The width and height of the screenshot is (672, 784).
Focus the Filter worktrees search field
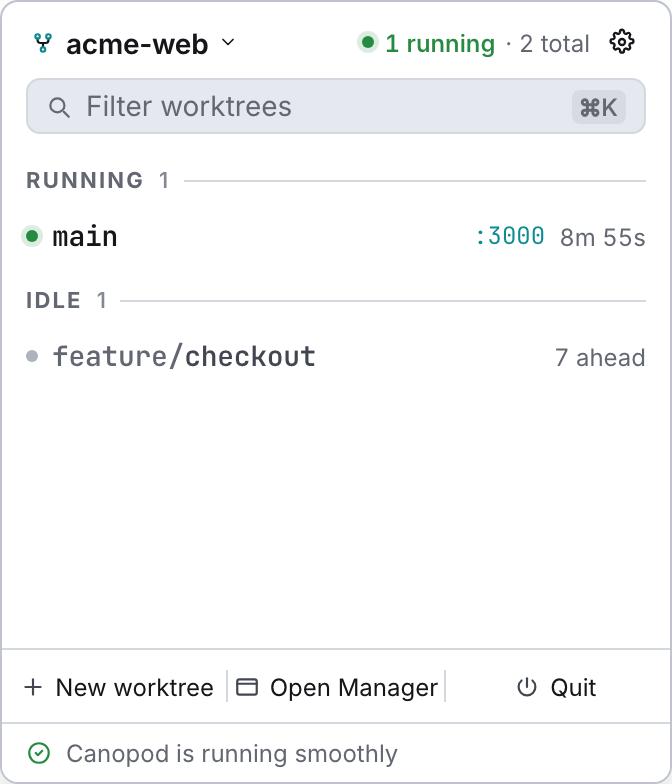coord(336,106)
